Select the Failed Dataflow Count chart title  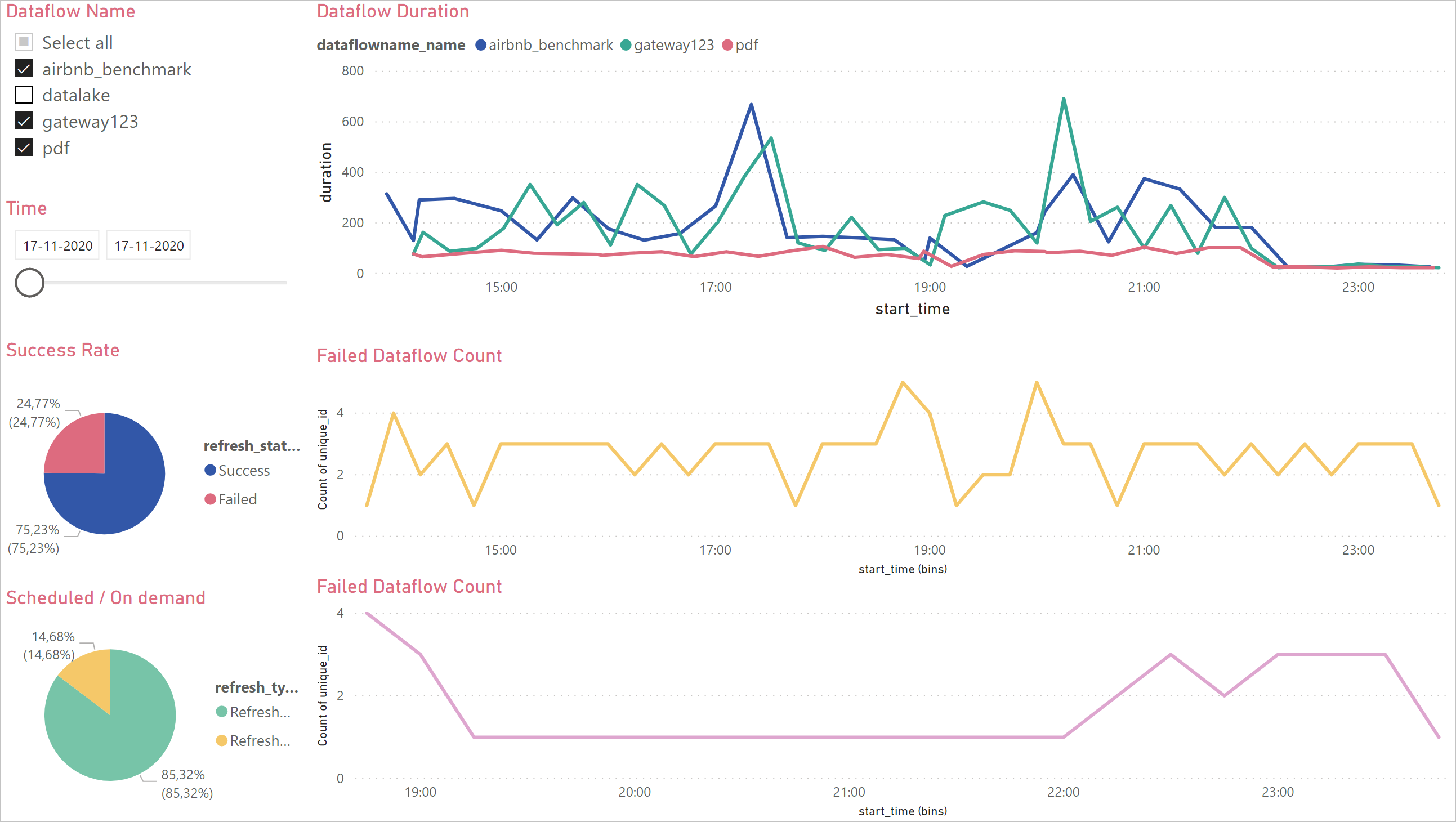pyautogui.click(x=408, y=355)
